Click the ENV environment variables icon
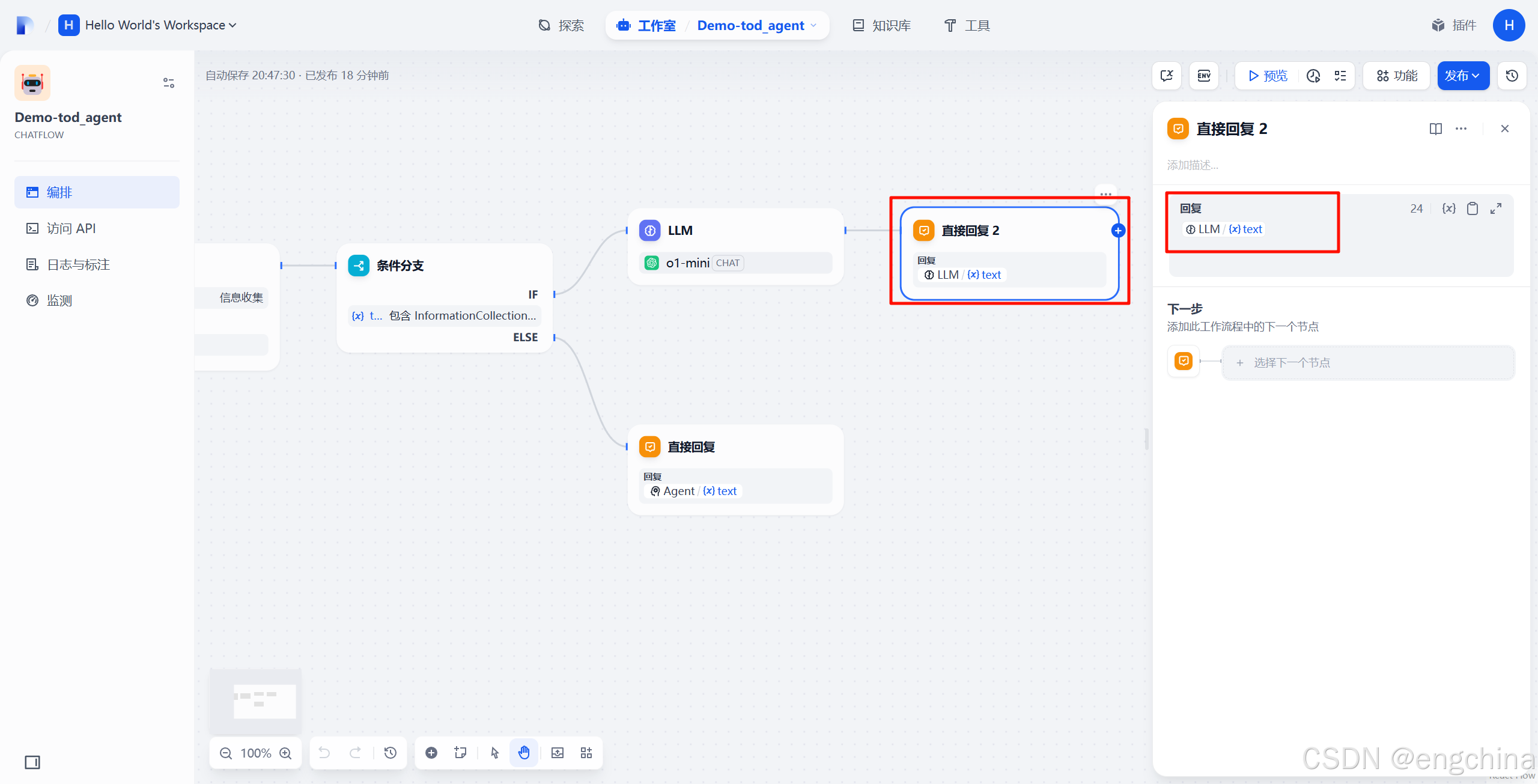 point(1204,76)
